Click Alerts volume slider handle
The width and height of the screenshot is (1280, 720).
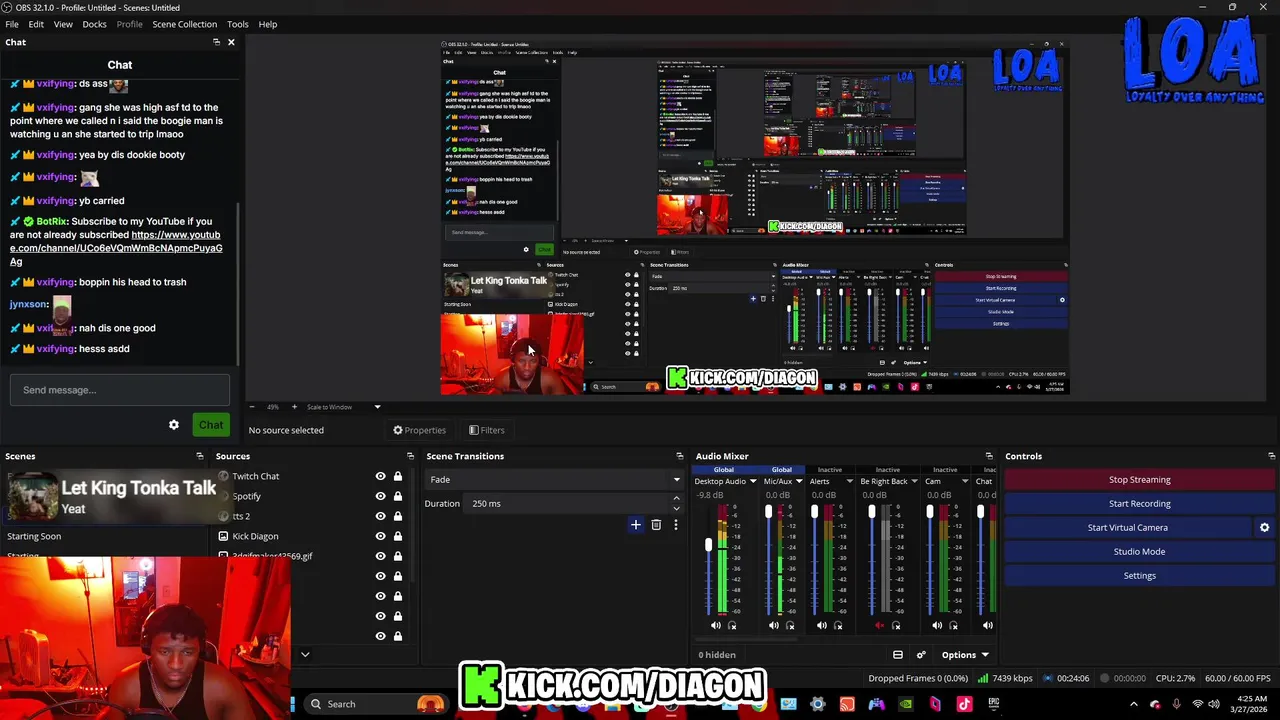[x=815, y=511]
